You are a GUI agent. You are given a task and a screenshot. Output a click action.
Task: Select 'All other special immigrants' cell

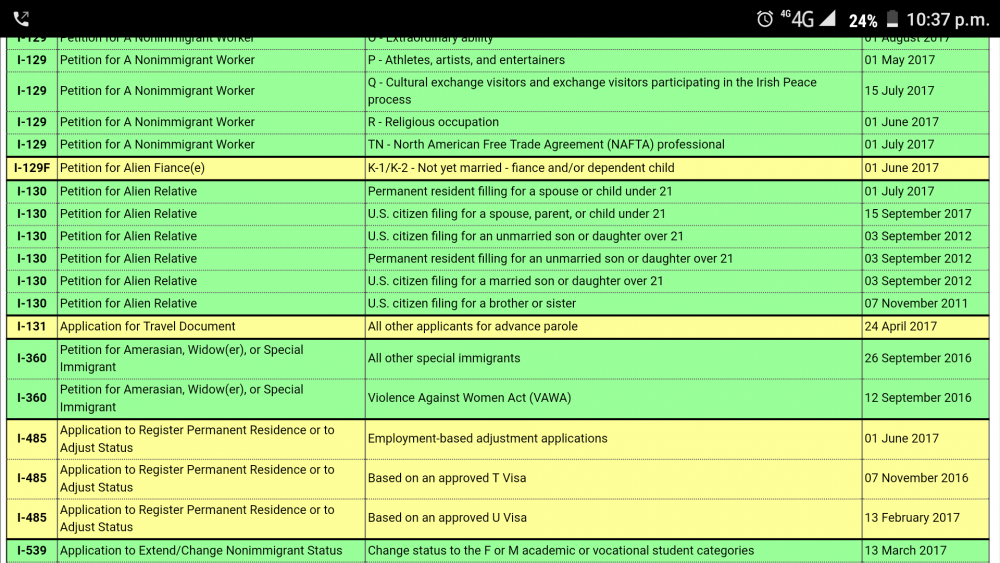(614, 358)
